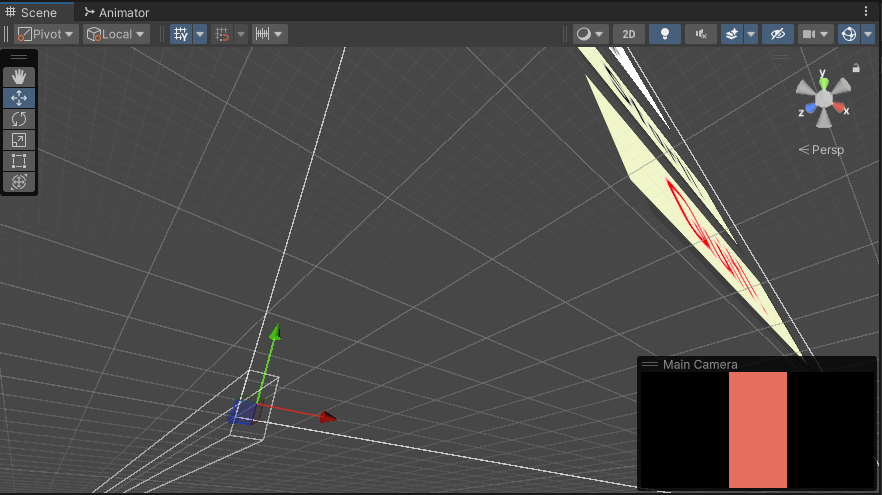Open Scene view more options menu
Image resolution: width=882 pixels, height=495 pixels.
click(866, 11)
